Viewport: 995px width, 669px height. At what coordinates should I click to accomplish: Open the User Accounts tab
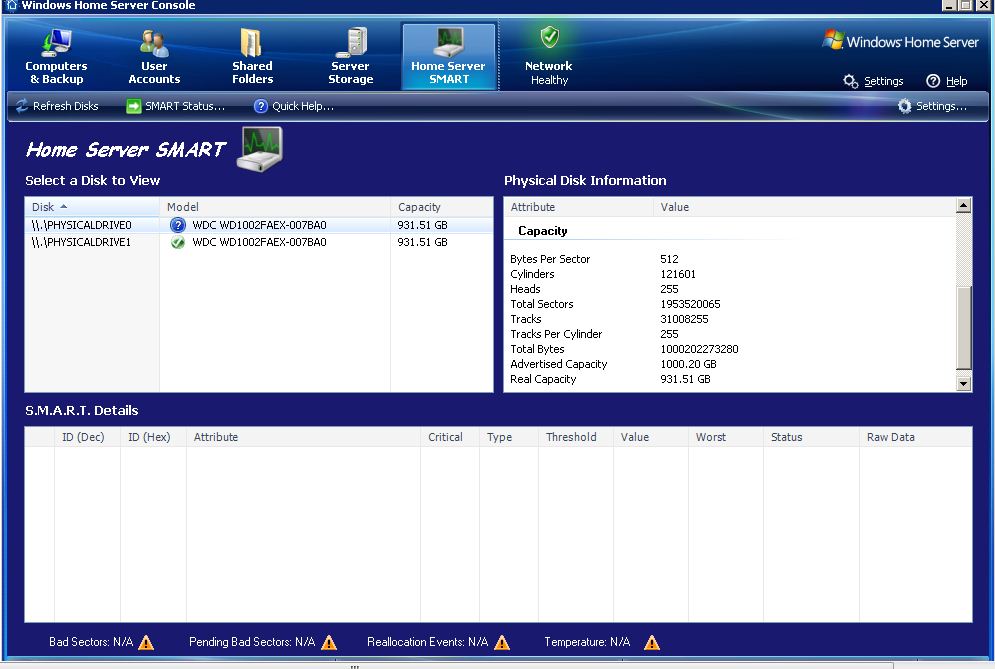coord(154,58)
